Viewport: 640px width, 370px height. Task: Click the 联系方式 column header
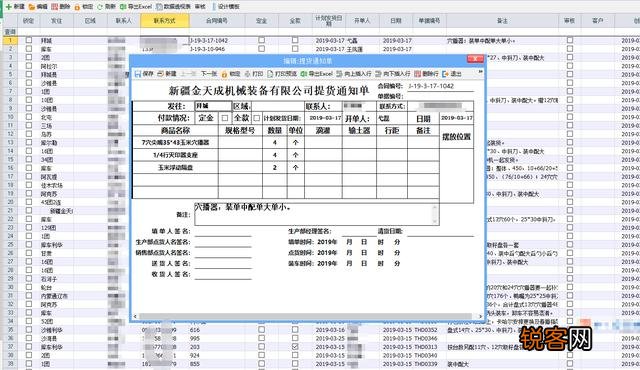click(165, 21)
